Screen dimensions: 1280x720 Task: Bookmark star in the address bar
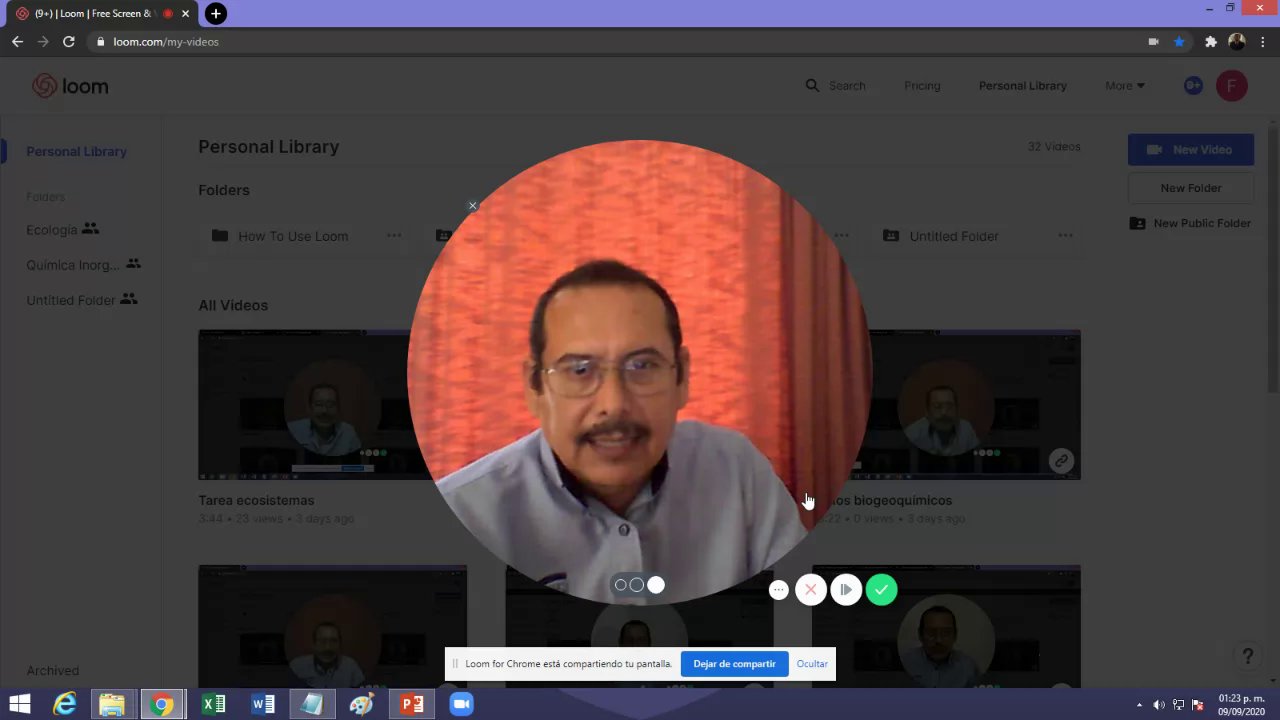click(x=1179, y=42)
